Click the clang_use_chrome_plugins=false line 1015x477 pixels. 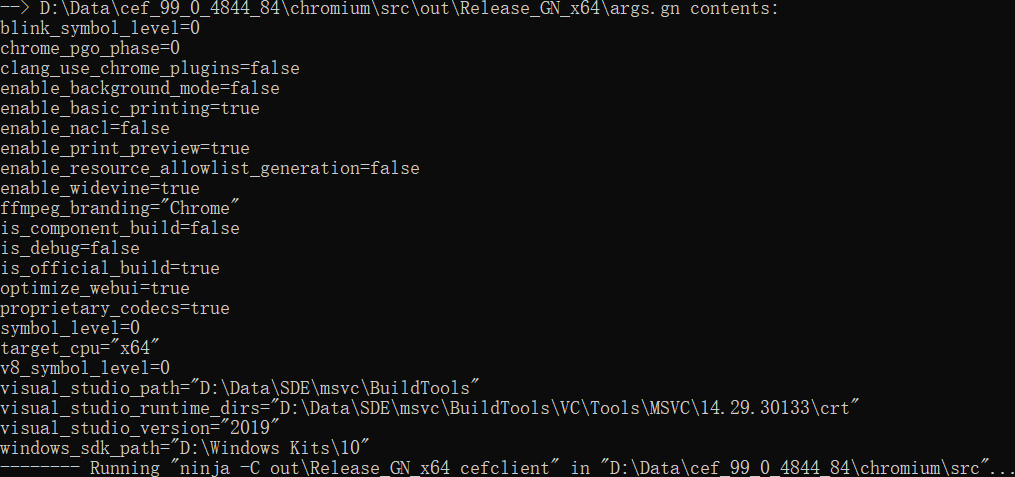coord(150,68)
